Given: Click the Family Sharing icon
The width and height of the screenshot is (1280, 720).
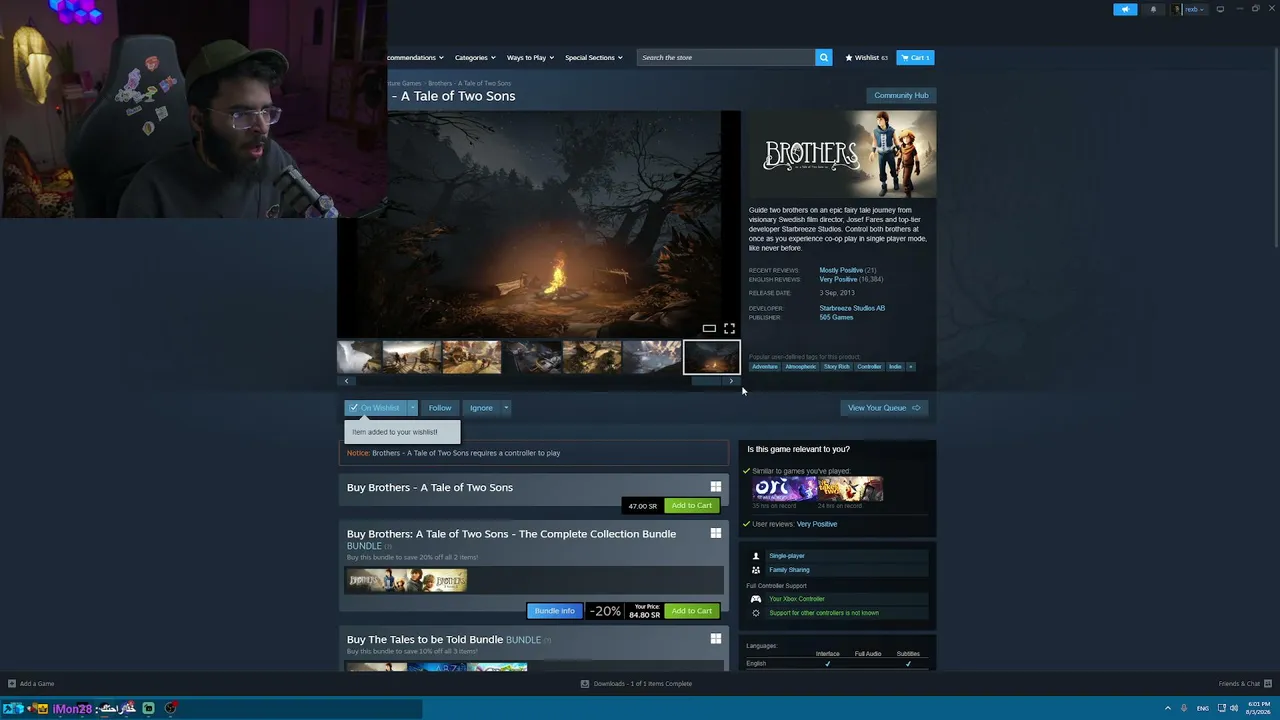Looking at the screenshot, I should pos(756,570).
